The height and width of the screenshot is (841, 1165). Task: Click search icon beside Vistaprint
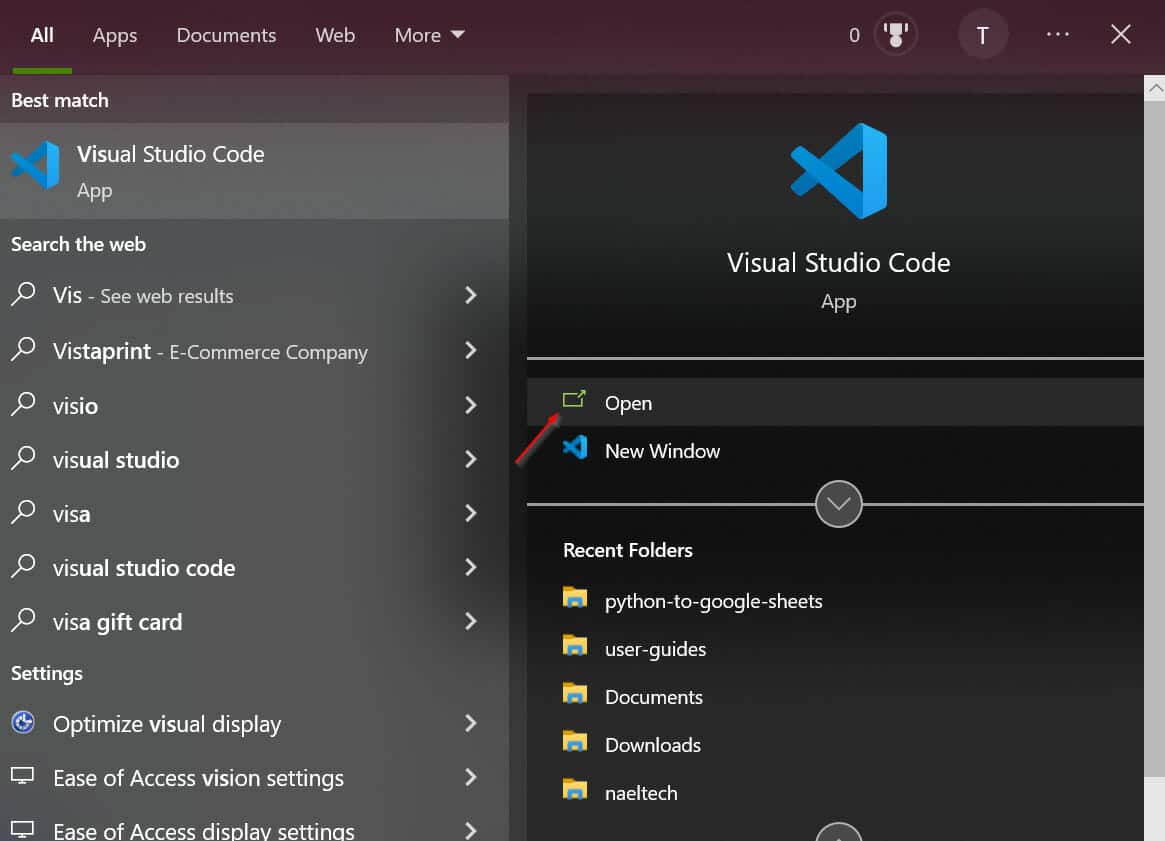(x=23, y=348)
